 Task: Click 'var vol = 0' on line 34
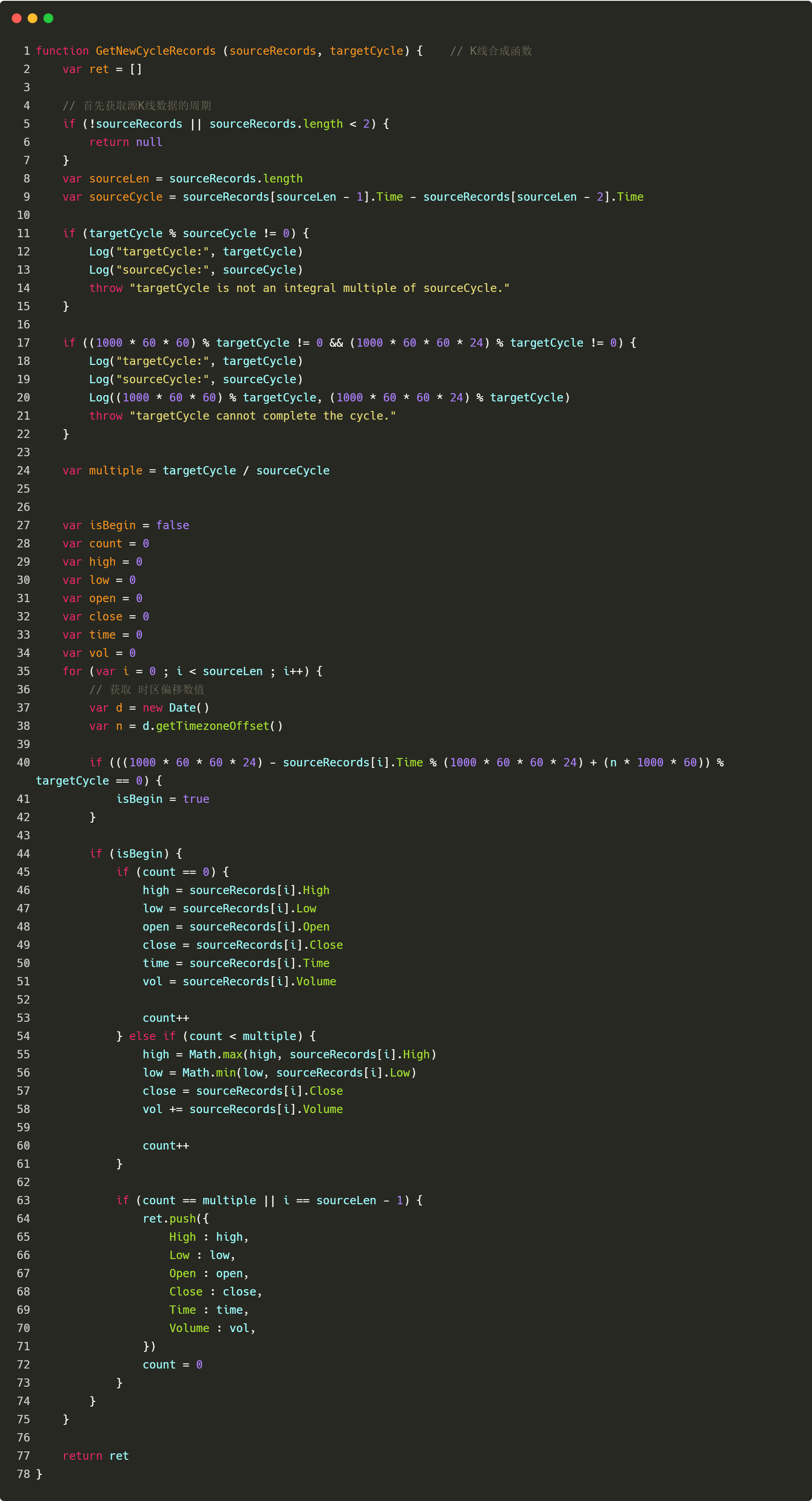(x=99, y=653)
